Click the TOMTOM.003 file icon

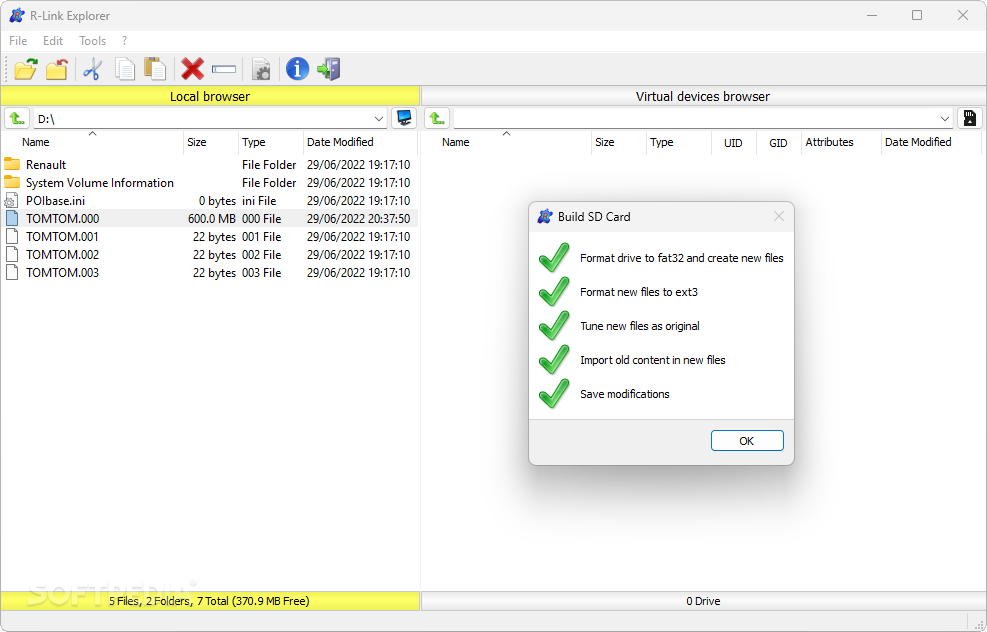[12, 273]
